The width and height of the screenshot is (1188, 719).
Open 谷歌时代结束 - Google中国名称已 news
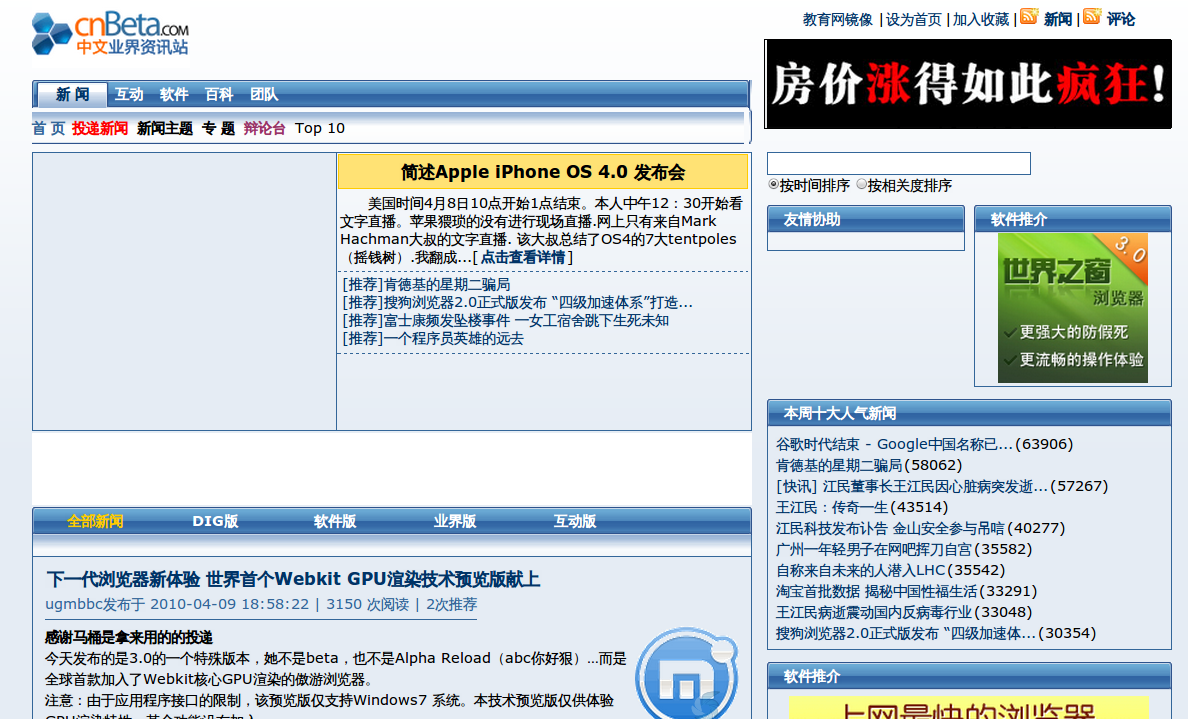coord(894,445)
